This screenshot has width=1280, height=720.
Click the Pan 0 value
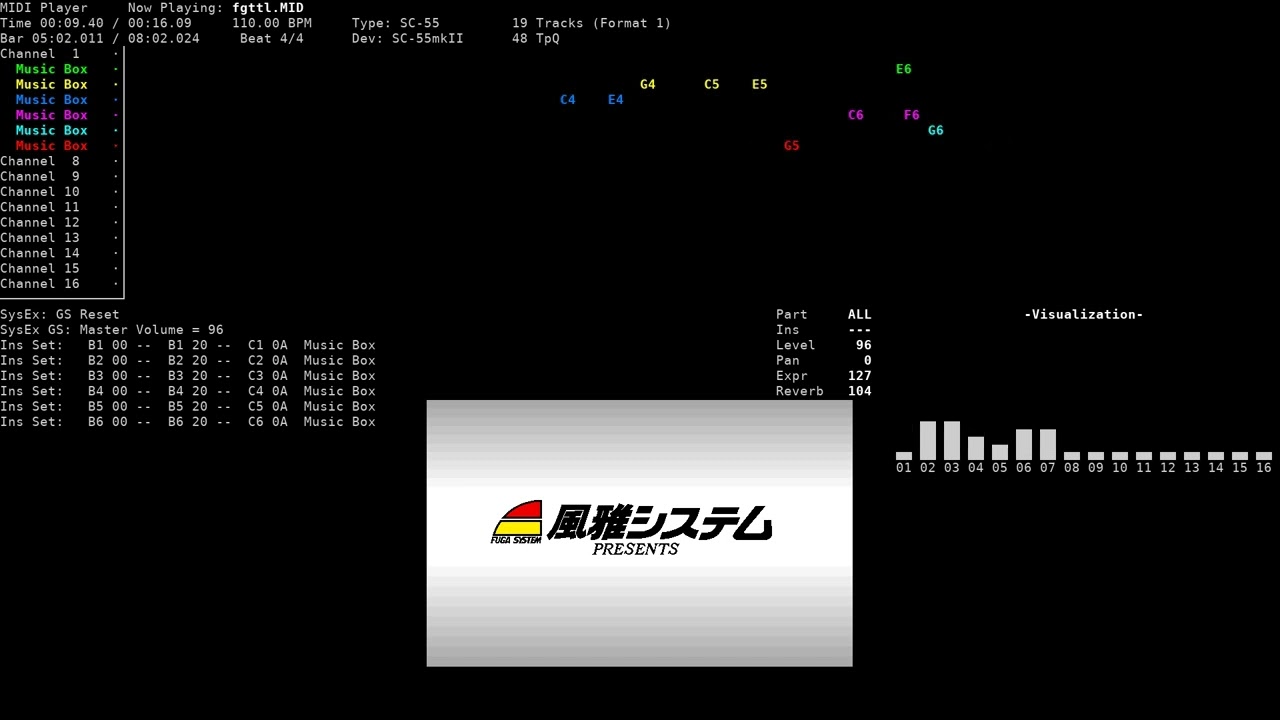tap(868, 360)
